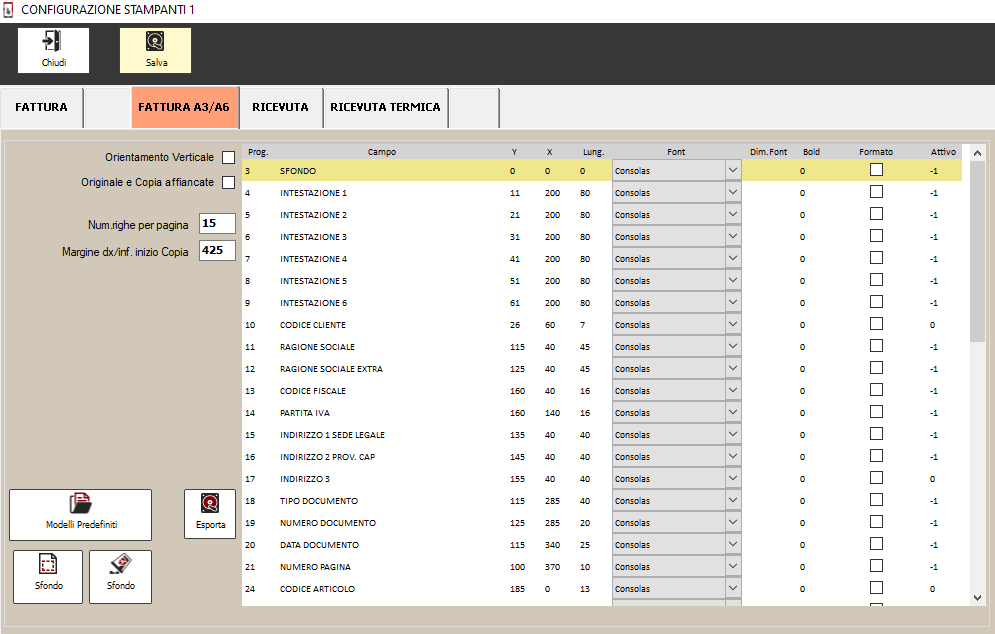Open Font dropdown for NUMERO PAGINA row

pos(733,566)
